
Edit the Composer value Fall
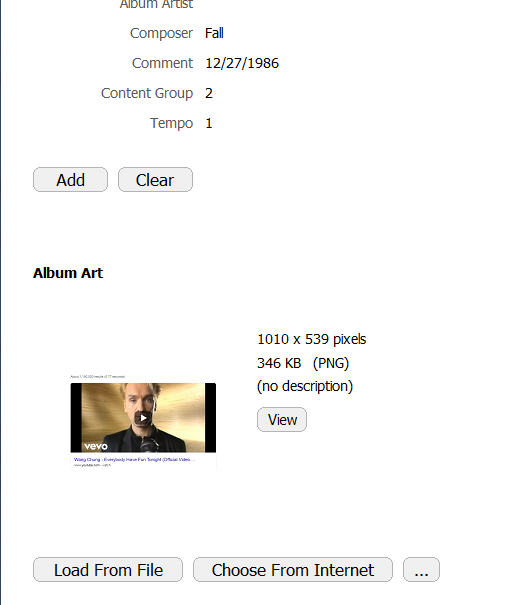coord(214,33)
